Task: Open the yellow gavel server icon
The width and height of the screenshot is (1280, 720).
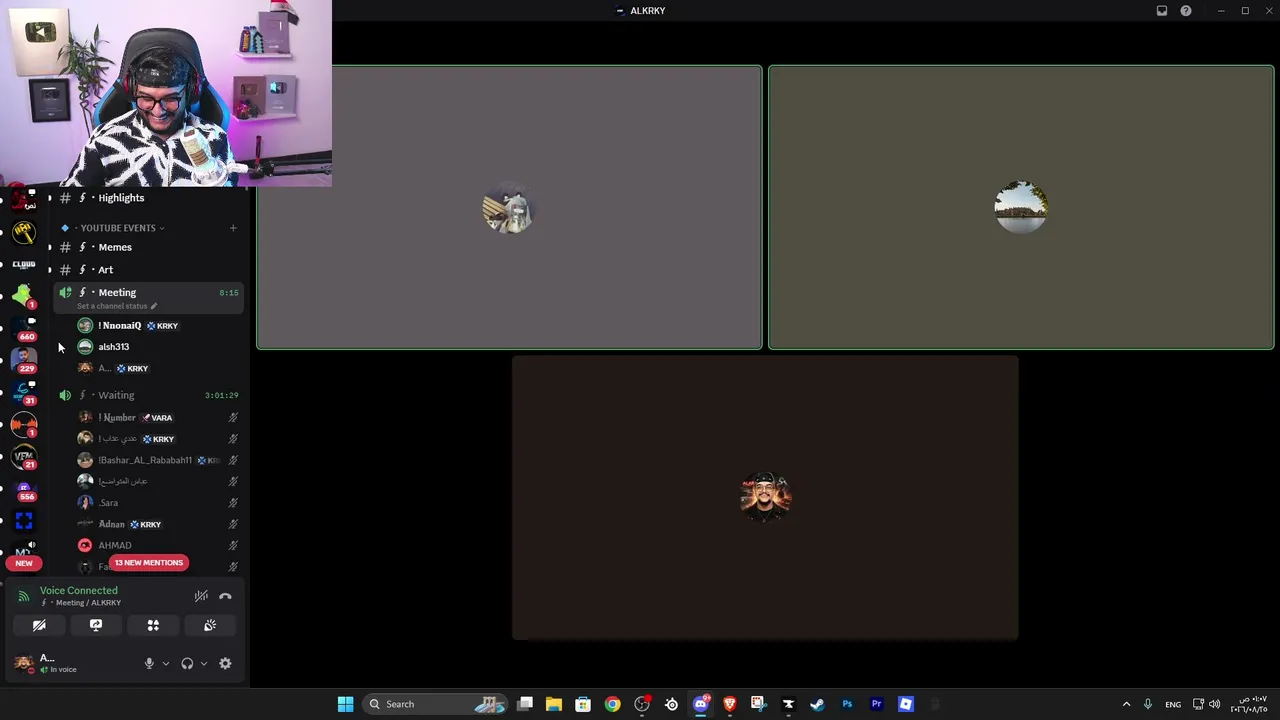Action: 24,233
